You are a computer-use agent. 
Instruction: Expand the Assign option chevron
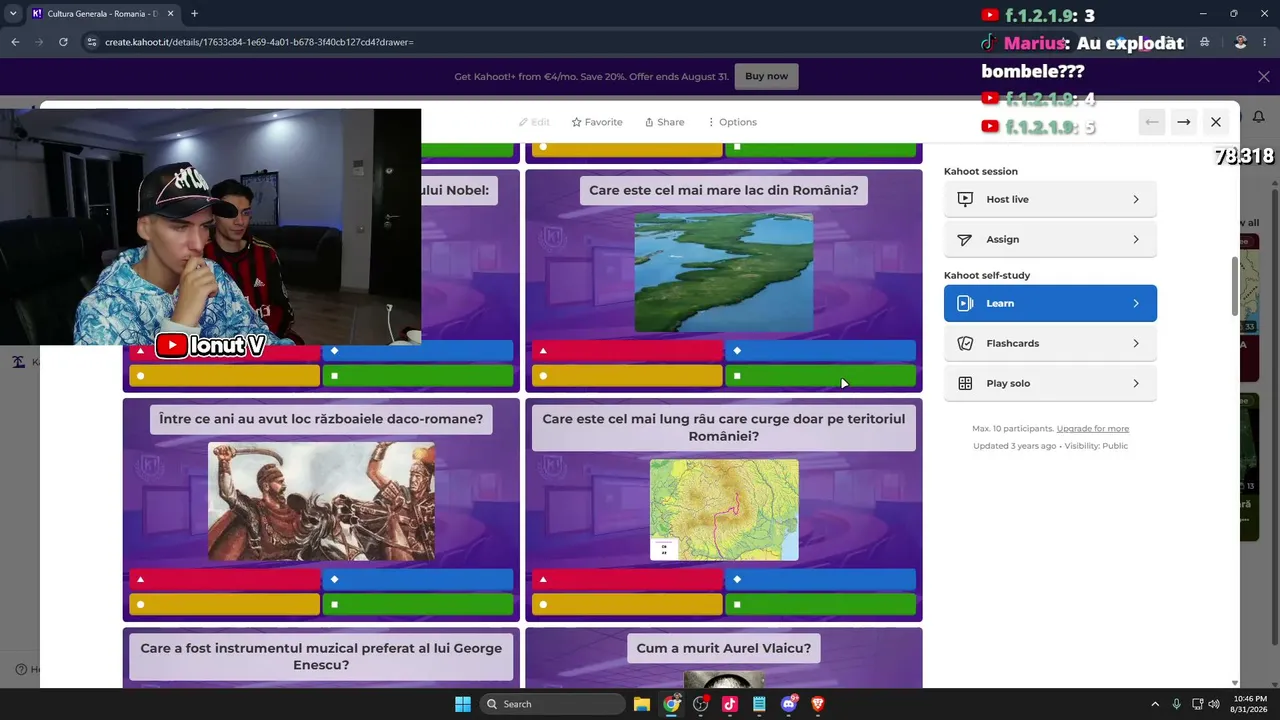coord(1136,239)
